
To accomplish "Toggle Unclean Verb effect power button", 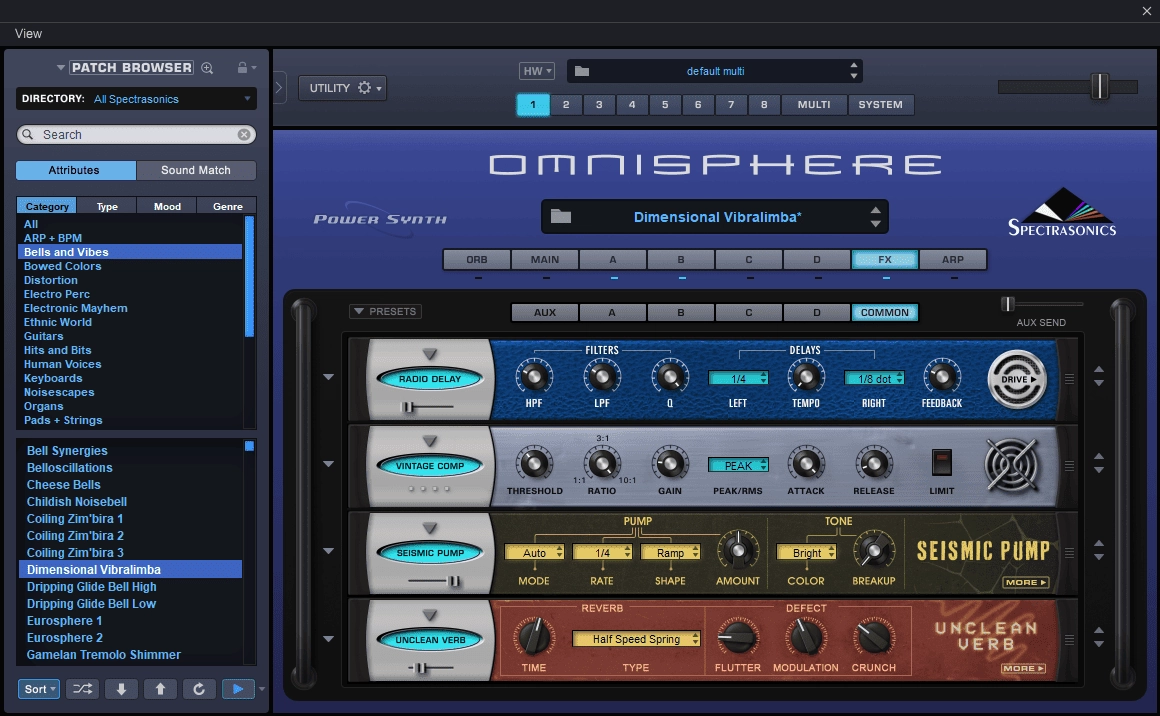I will pos(430,640).
